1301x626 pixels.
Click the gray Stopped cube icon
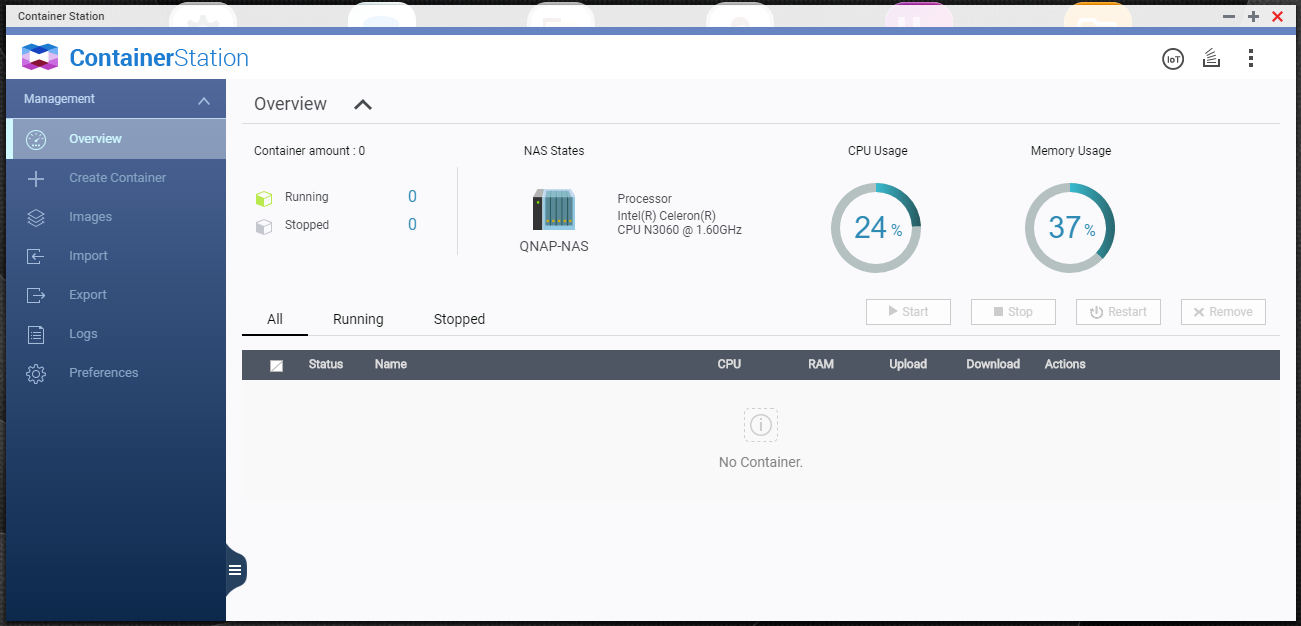(x=264, y=226)
